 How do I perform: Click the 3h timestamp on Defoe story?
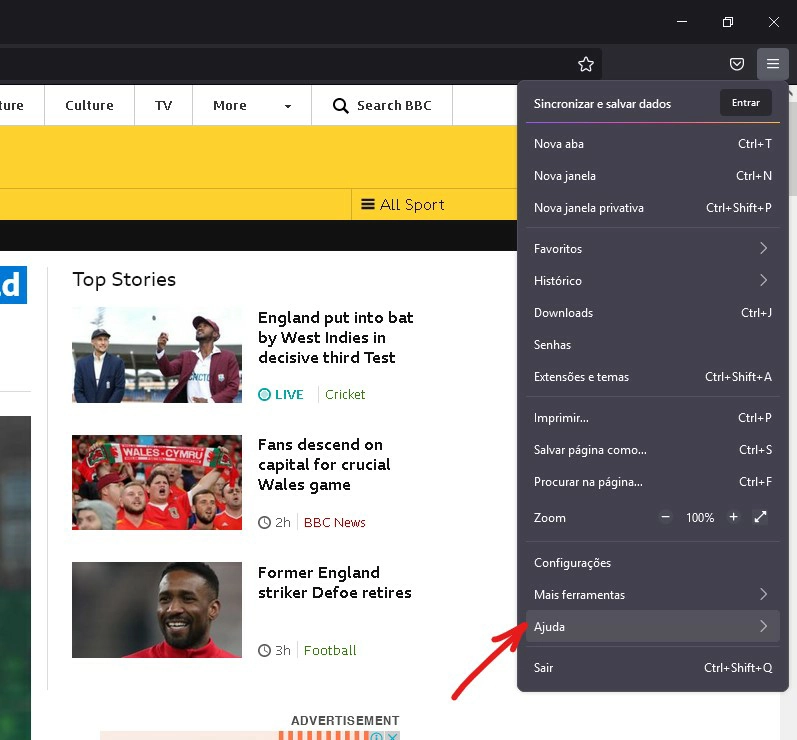pyautogui.click(x=274, y=651)
